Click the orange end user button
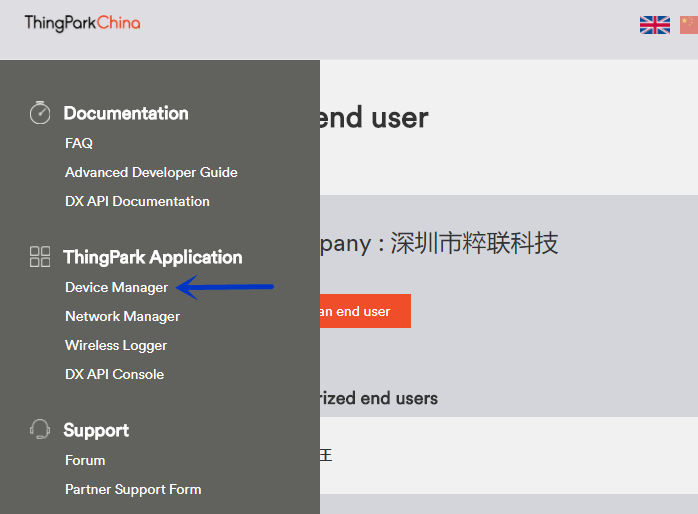 click(365, 311)
